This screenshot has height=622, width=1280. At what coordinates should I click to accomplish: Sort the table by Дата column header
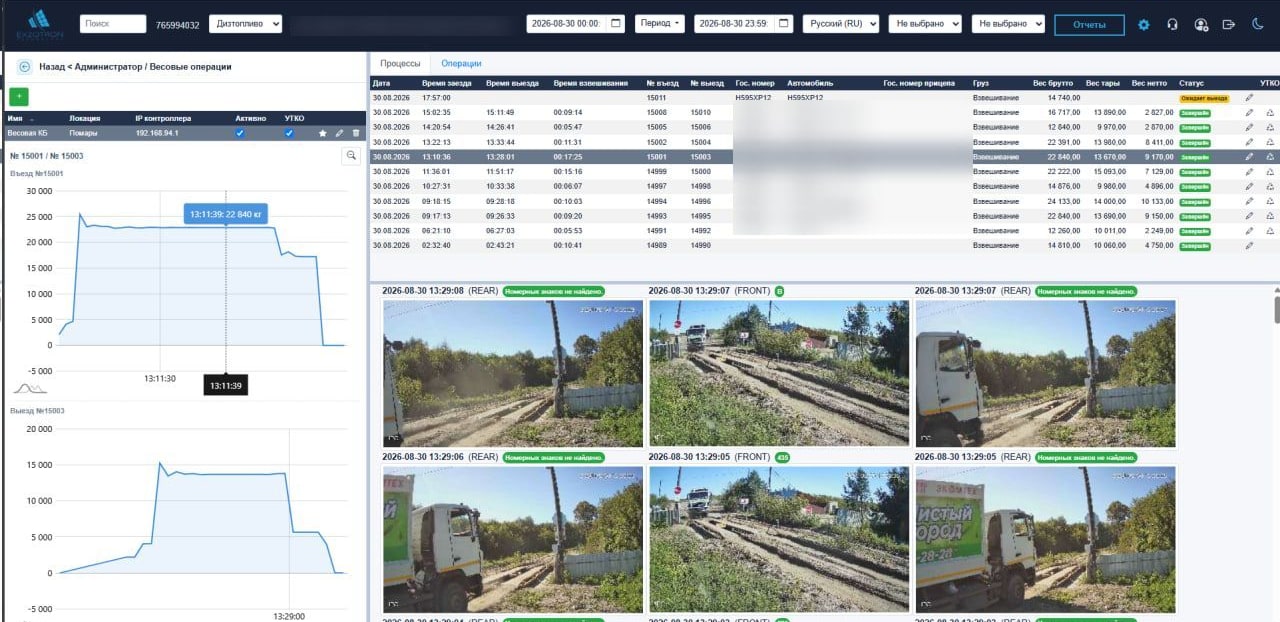(x=382, y=83)
